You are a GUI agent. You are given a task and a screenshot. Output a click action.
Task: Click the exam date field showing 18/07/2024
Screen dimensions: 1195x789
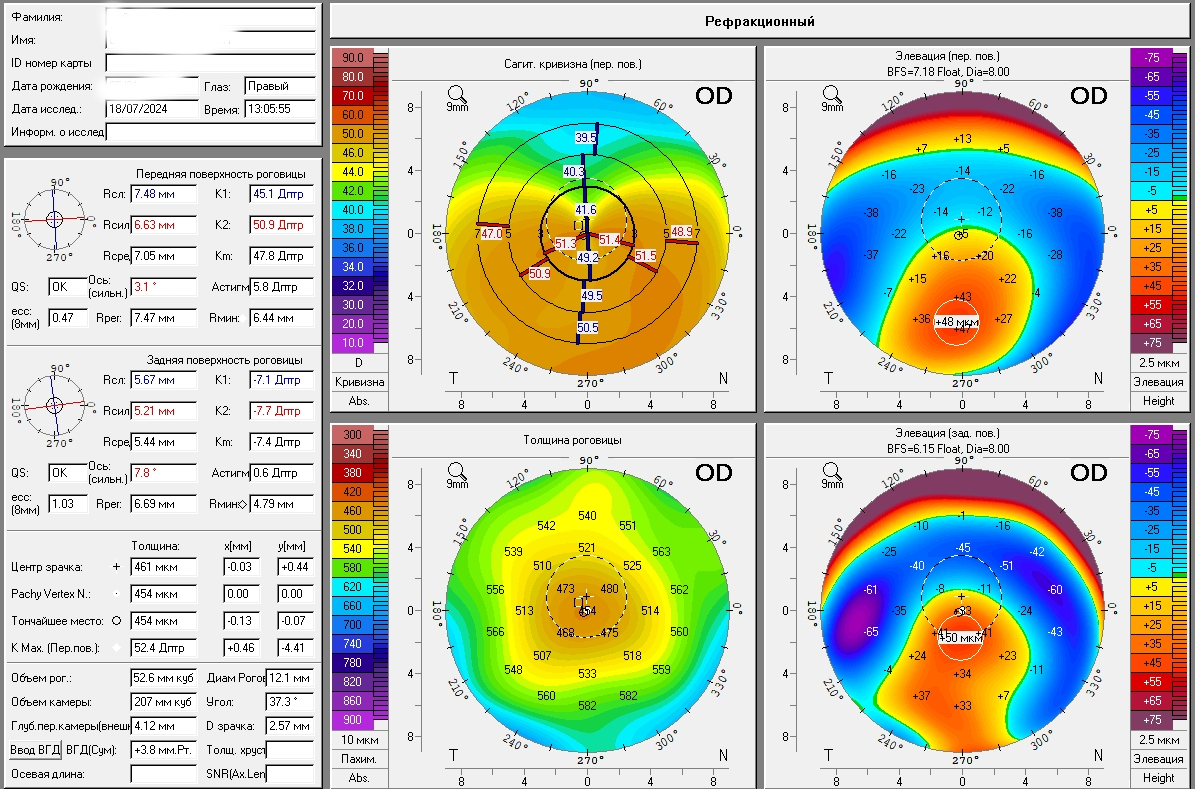tap(152, 109)
